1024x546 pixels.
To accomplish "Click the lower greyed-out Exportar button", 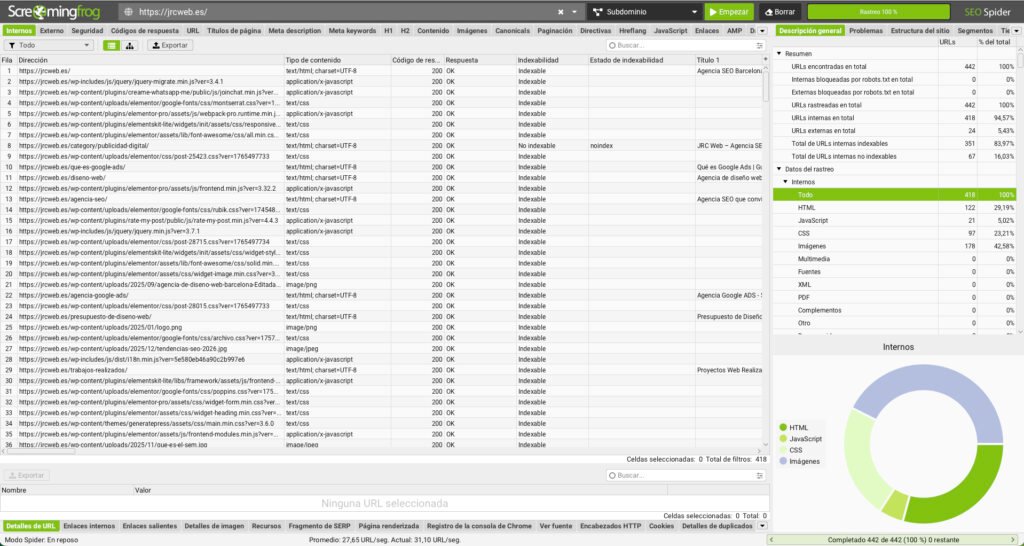I will coord(27,475).
